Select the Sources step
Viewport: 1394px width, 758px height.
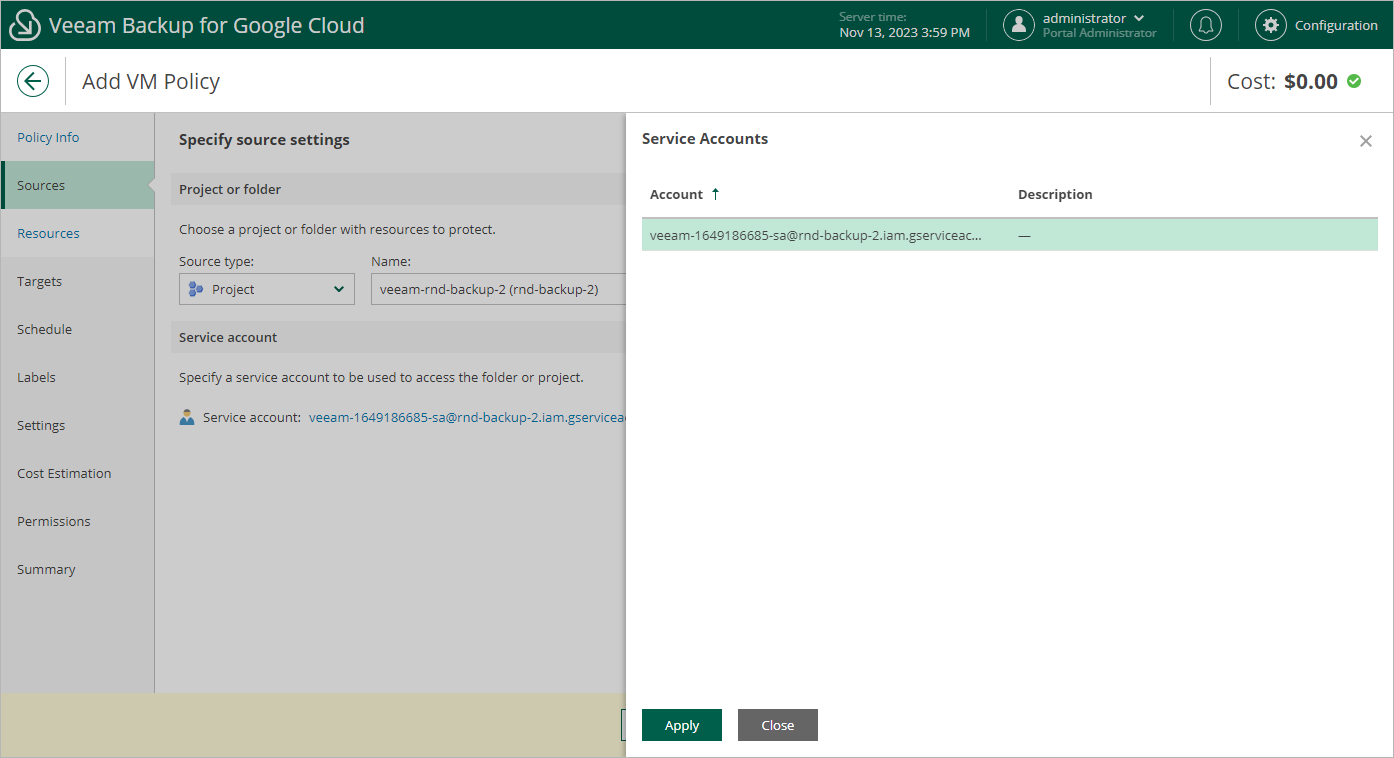pos(78,185)
